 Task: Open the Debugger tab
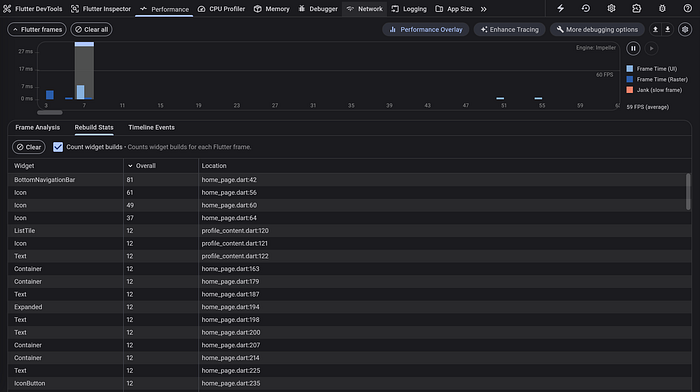click(318, 9)
